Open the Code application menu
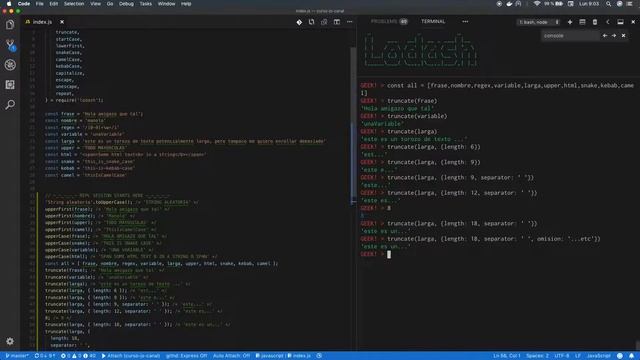640x360 pixels. pyautogui.click(x=24, y=4)
